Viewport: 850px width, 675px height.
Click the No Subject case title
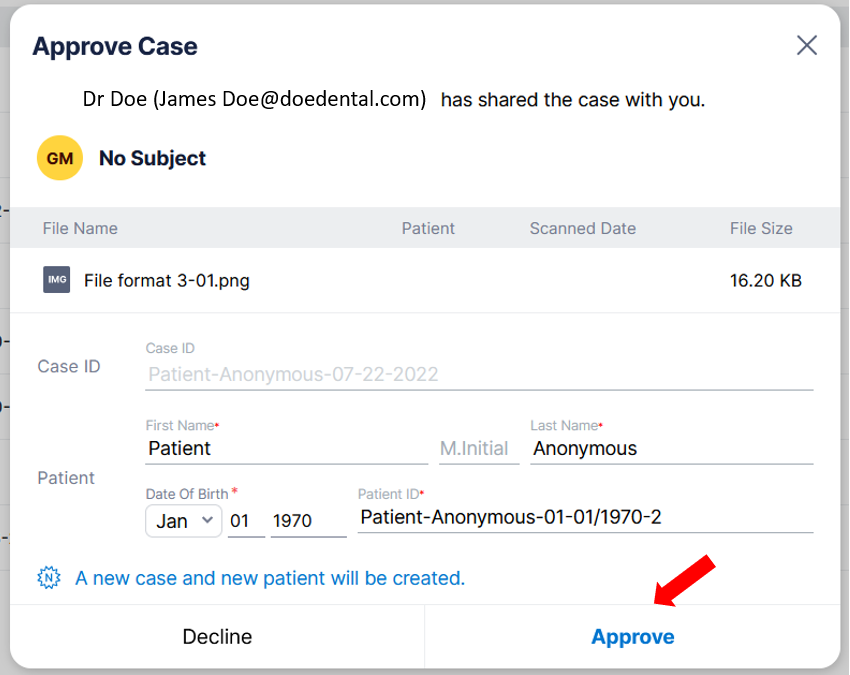(152, 158)
